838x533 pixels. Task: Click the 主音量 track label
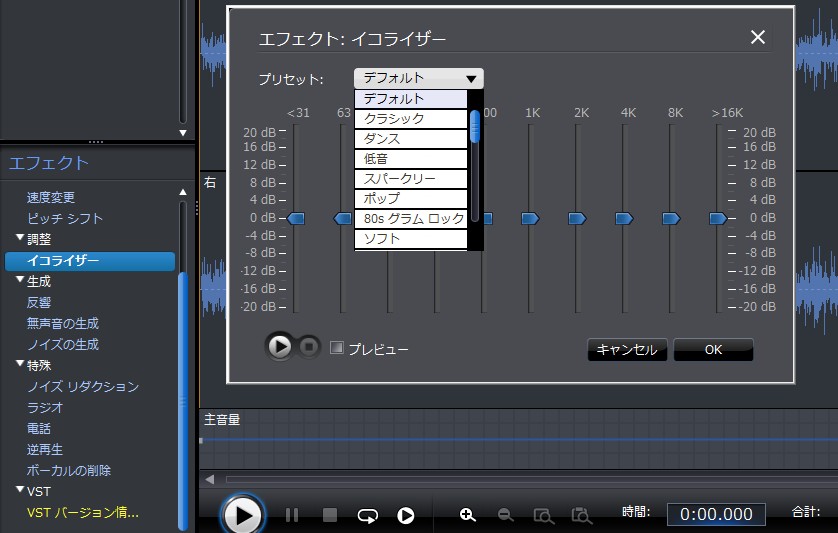point(222,420)
